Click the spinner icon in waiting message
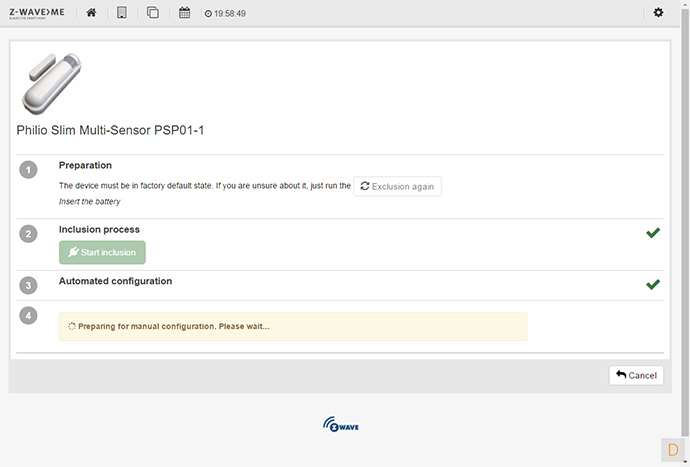690x467 pixels. point(72,327)
